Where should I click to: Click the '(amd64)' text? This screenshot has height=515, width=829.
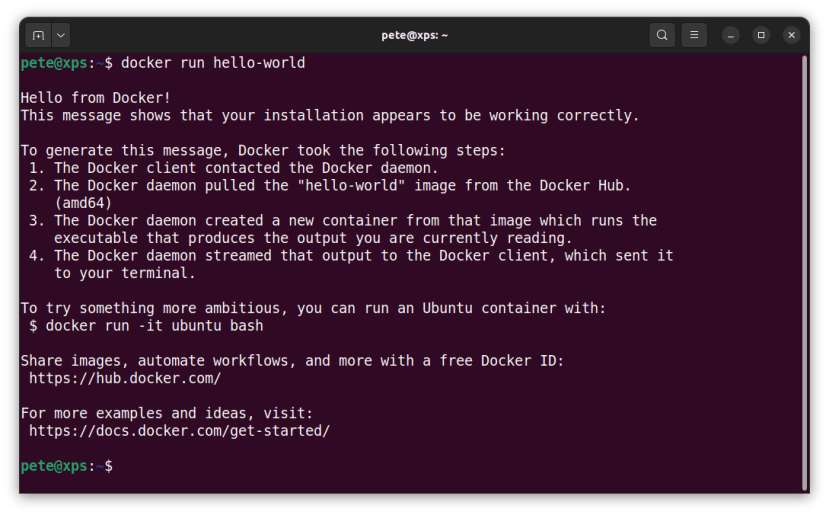click(x=83, y=203)
